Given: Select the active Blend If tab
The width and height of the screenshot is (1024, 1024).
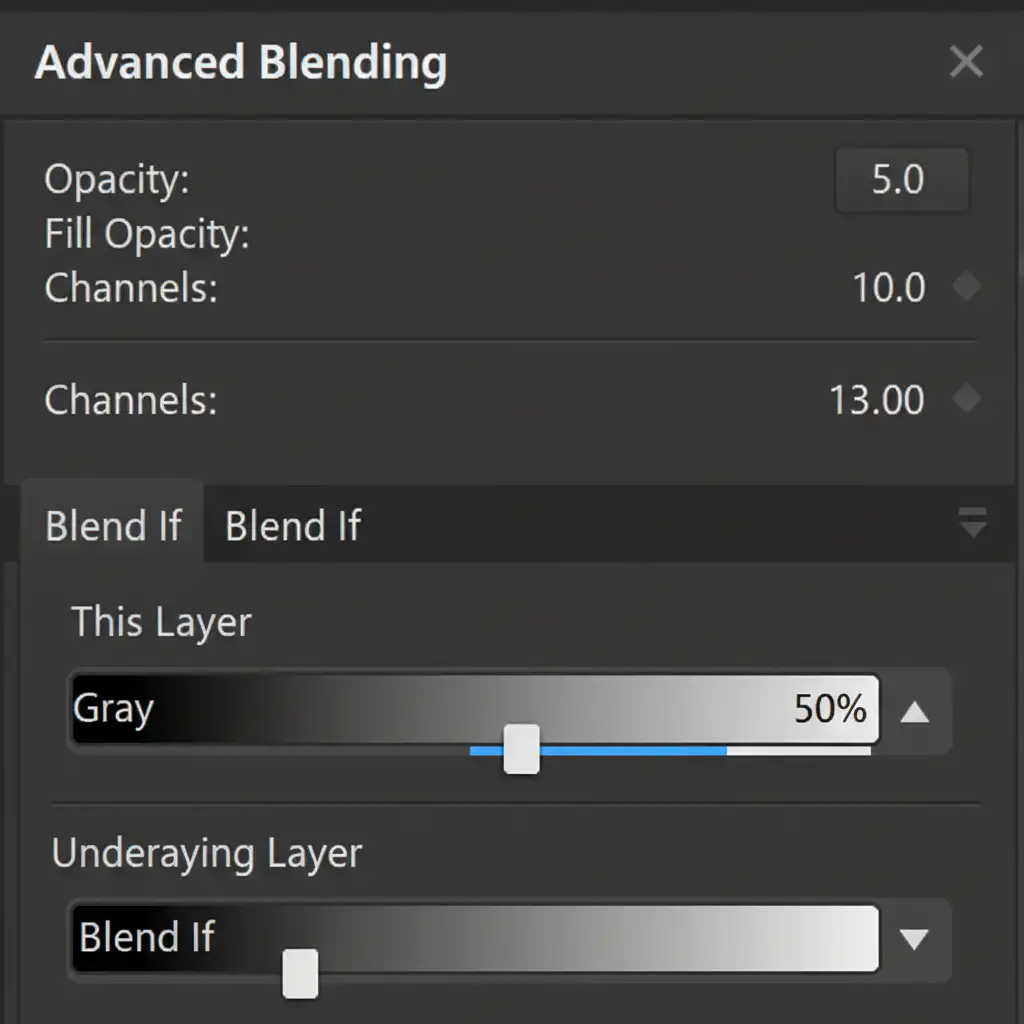Looking at the screenshot, I should click(113, 526).
